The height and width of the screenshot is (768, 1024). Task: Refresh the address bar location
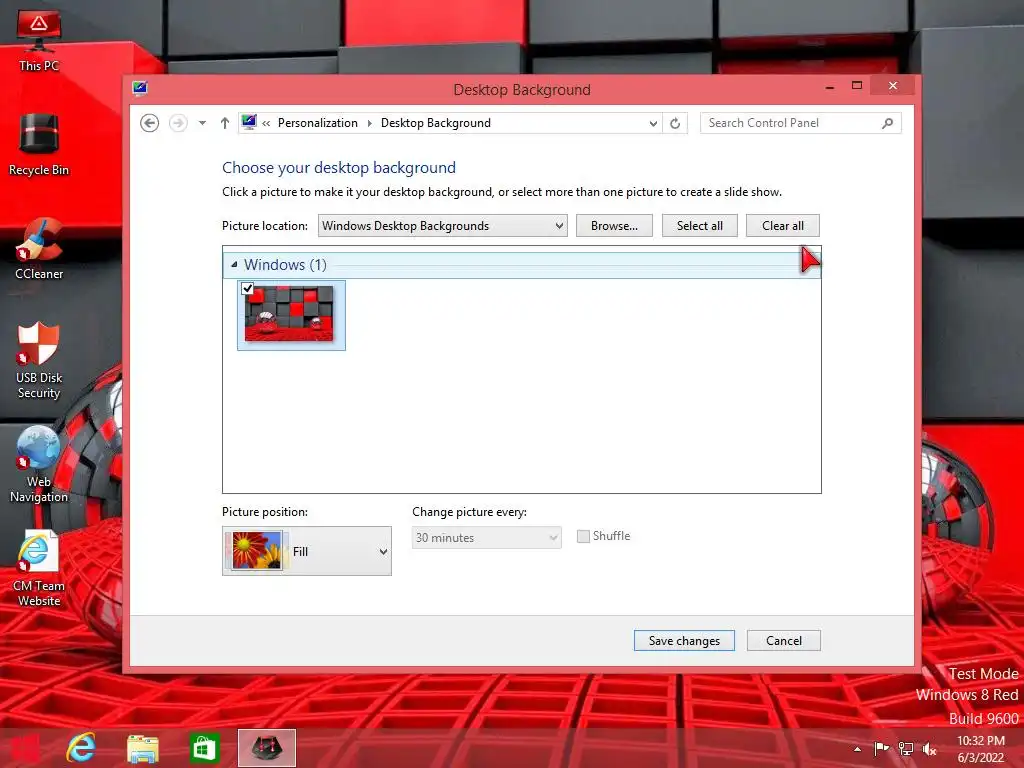[x=675, y=123]
